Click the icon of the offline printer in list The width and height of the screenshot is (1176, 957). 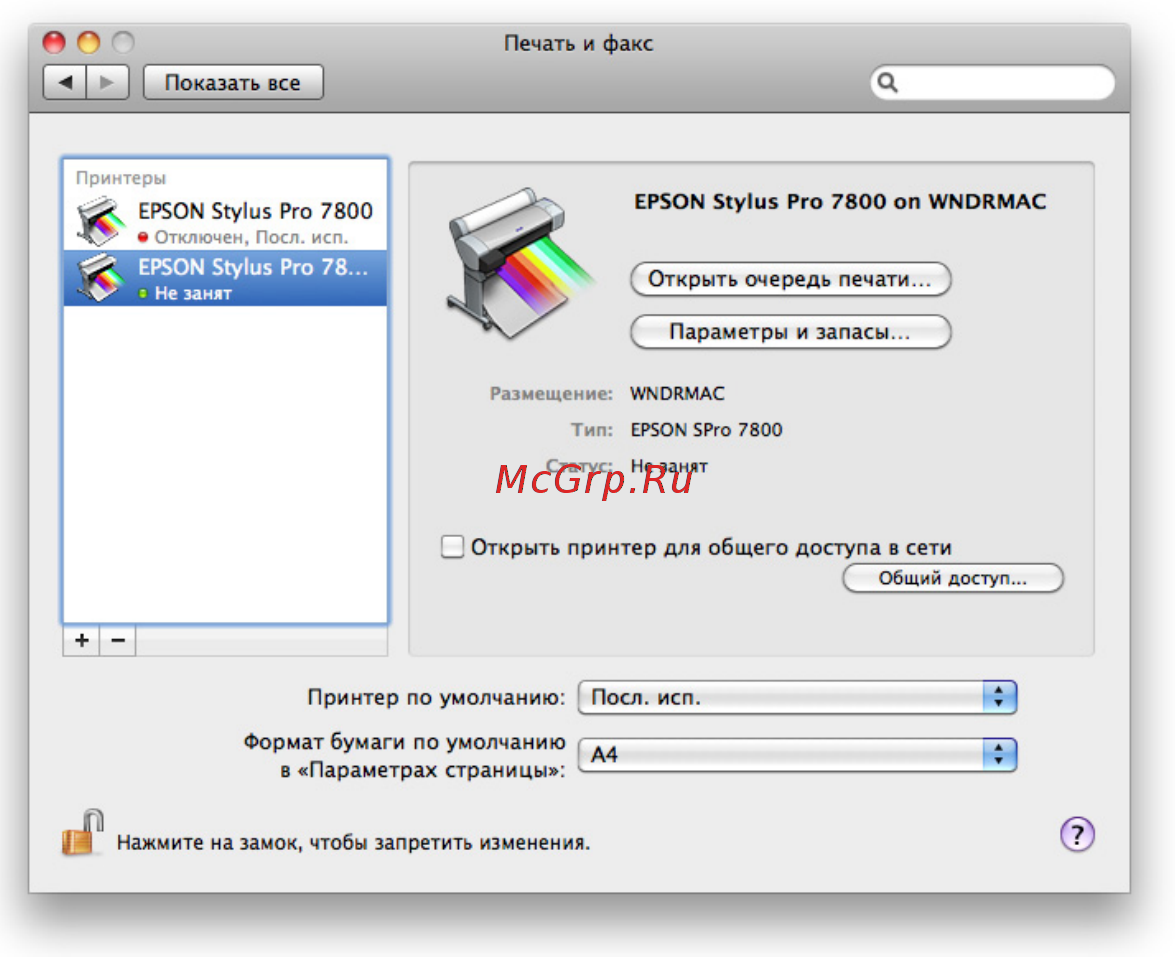[100, 221]
